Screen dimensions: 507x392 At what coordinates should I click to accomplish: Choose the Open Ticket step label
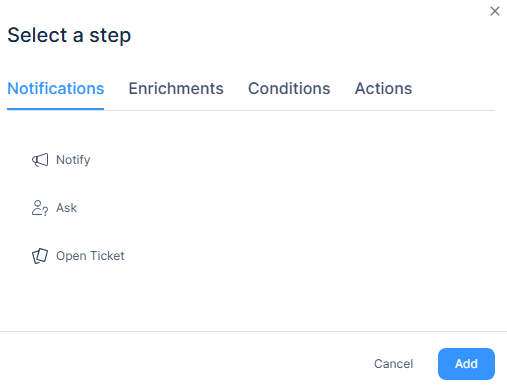click(x=90, y=256)
